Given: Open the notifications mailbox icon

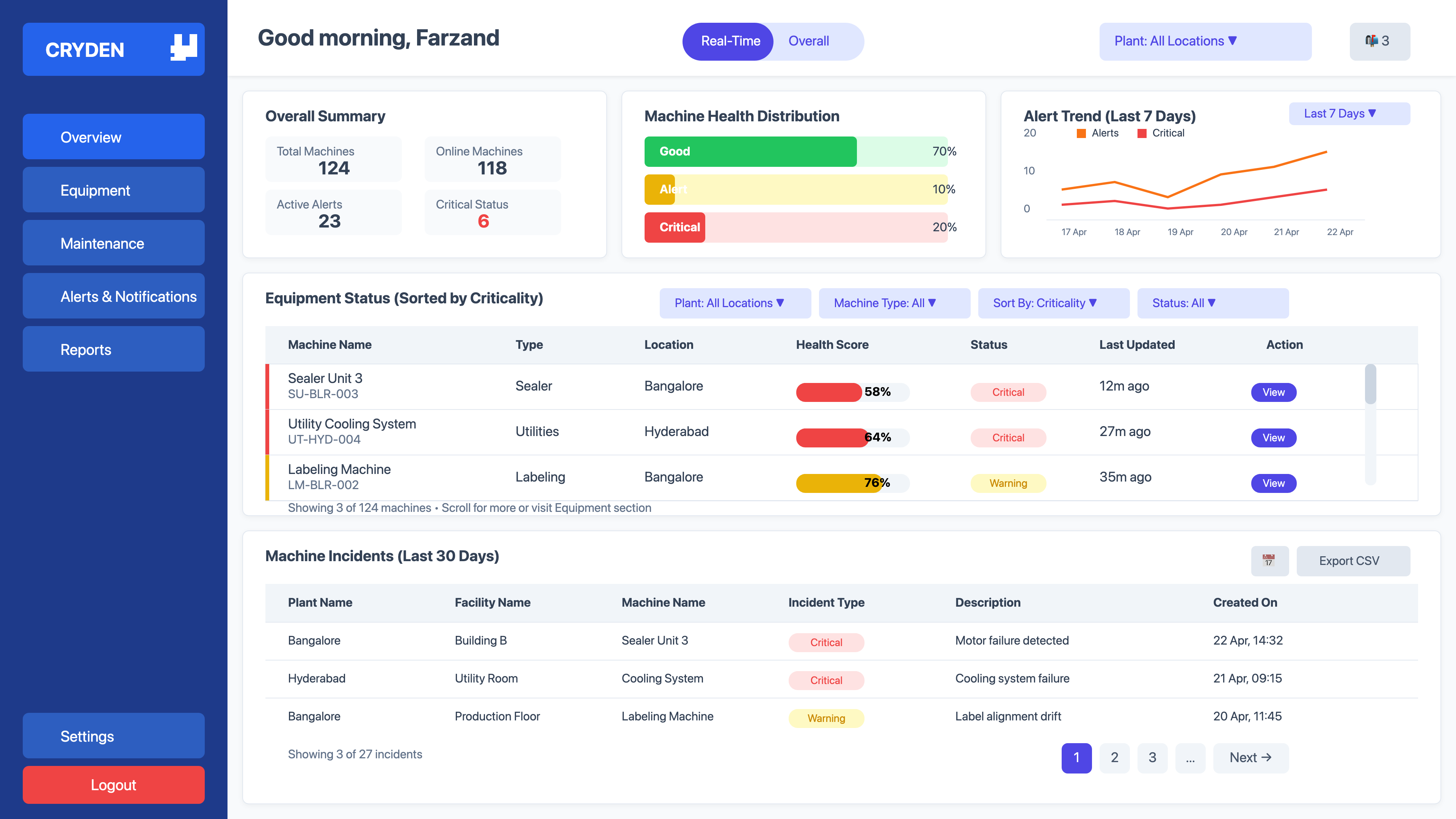Looking at the screenshot, I should pos(1380,41).
